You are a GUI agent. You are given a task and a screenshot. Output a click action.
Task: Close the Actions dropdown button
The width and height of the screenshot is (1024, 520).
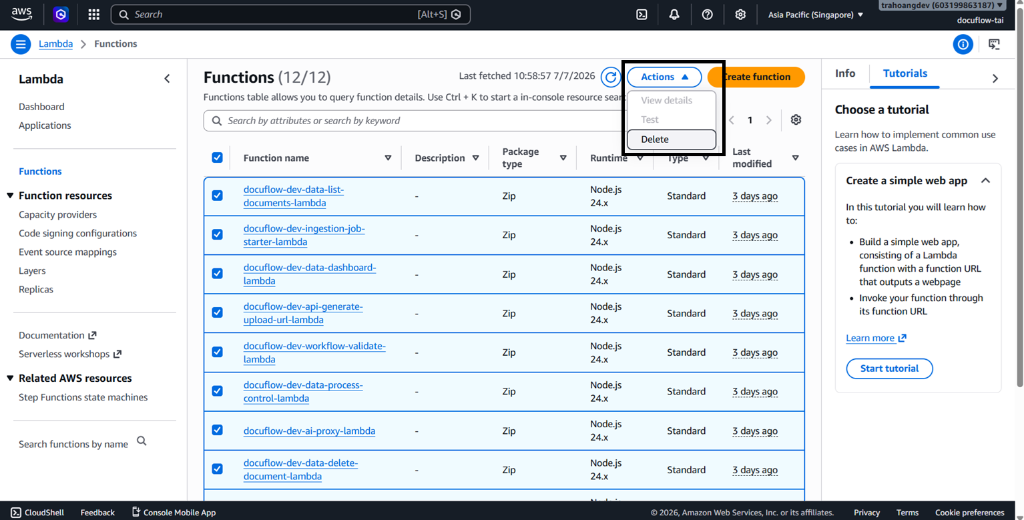click(664, 77)
